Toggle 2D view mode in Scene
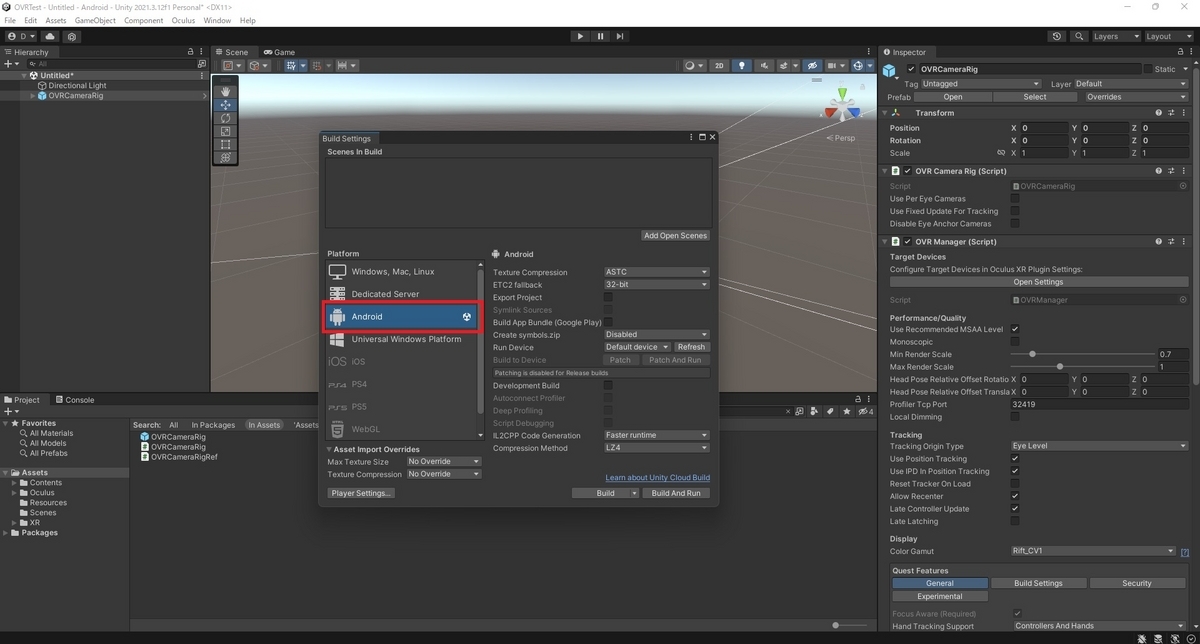 pos(719,66)
